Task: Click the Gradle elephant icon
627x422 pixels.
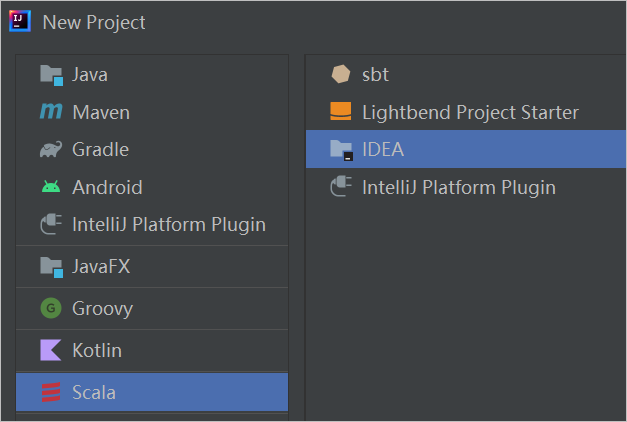Action: click(51, 149)
